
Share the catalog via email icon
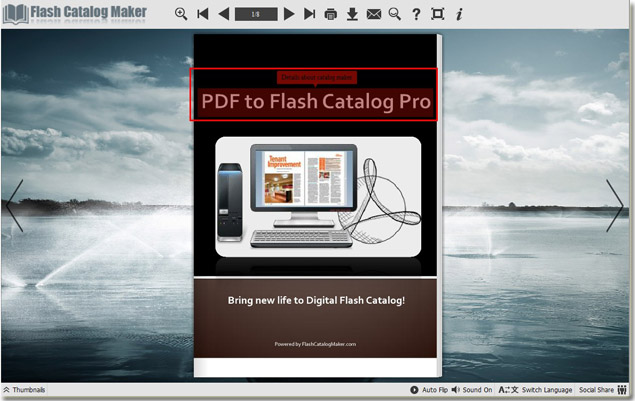coord(373,14)
